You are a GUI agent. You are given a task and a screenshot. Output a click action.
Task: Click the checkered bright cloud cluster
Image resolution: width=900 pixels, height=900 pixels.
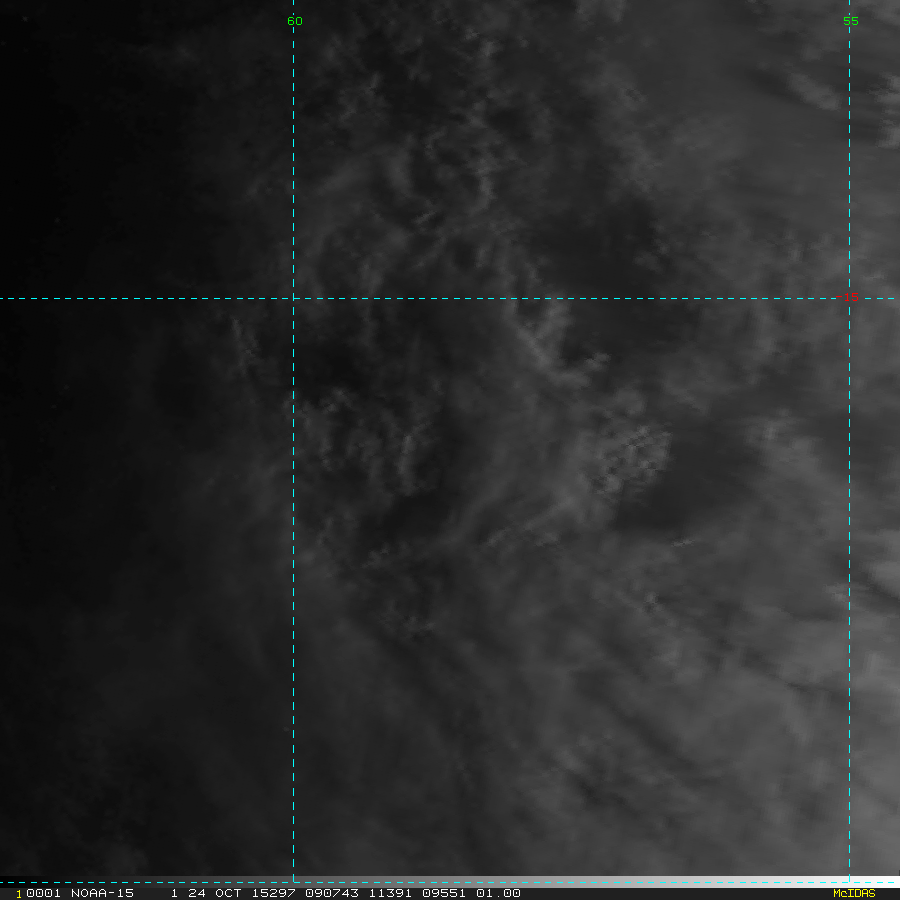[629, 456]
